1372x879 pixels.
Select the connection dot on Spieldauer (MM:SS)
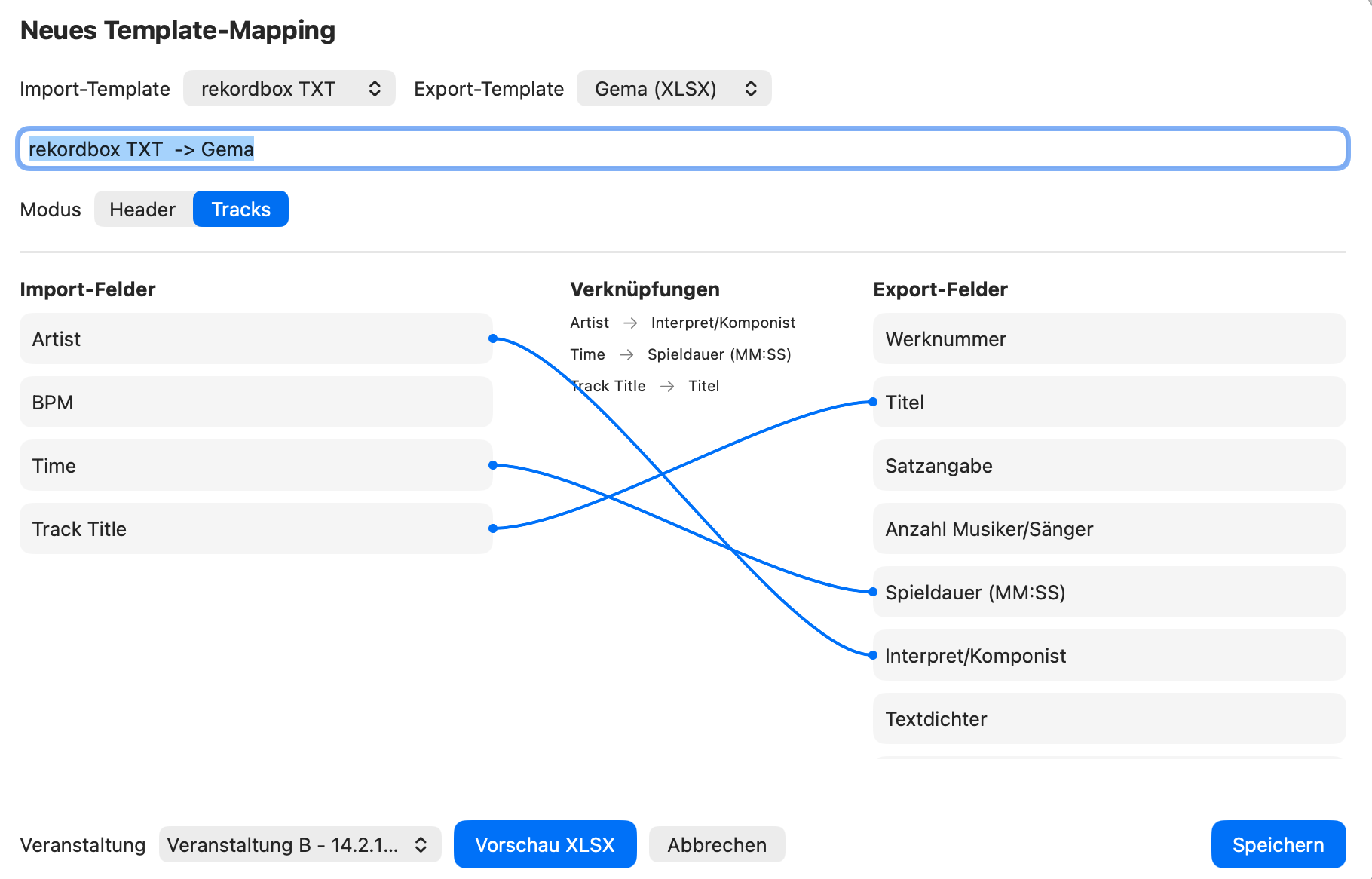pos(873,593)
